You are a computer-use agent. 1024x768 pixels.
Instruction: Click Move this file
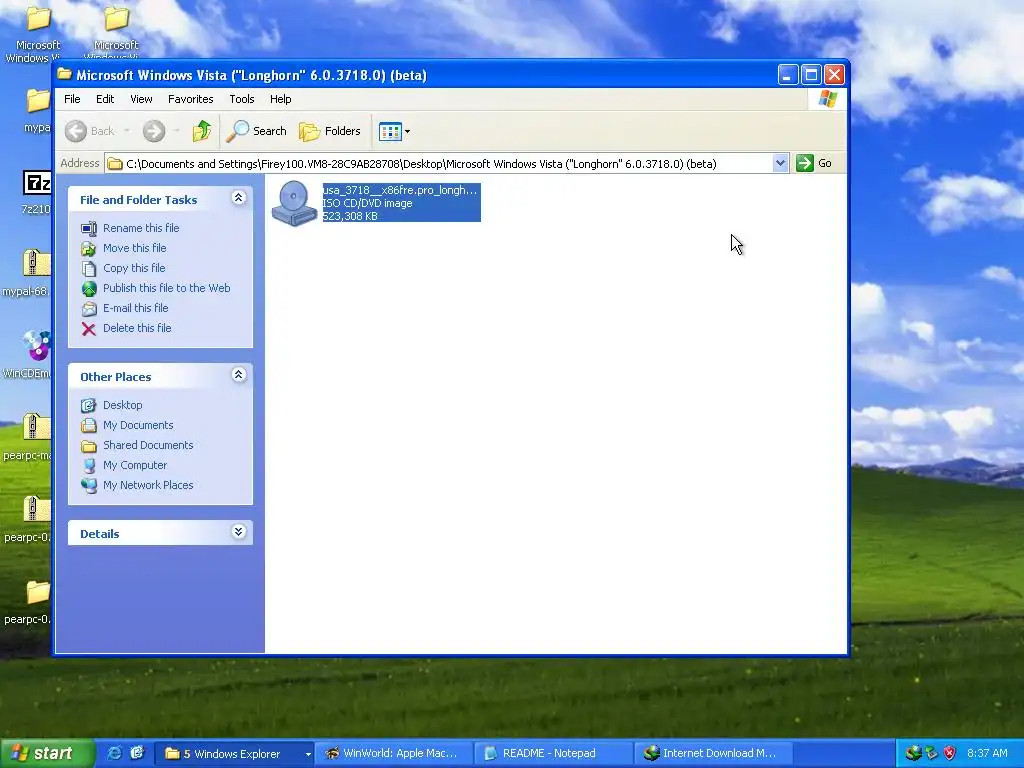(x=135, y=248)
